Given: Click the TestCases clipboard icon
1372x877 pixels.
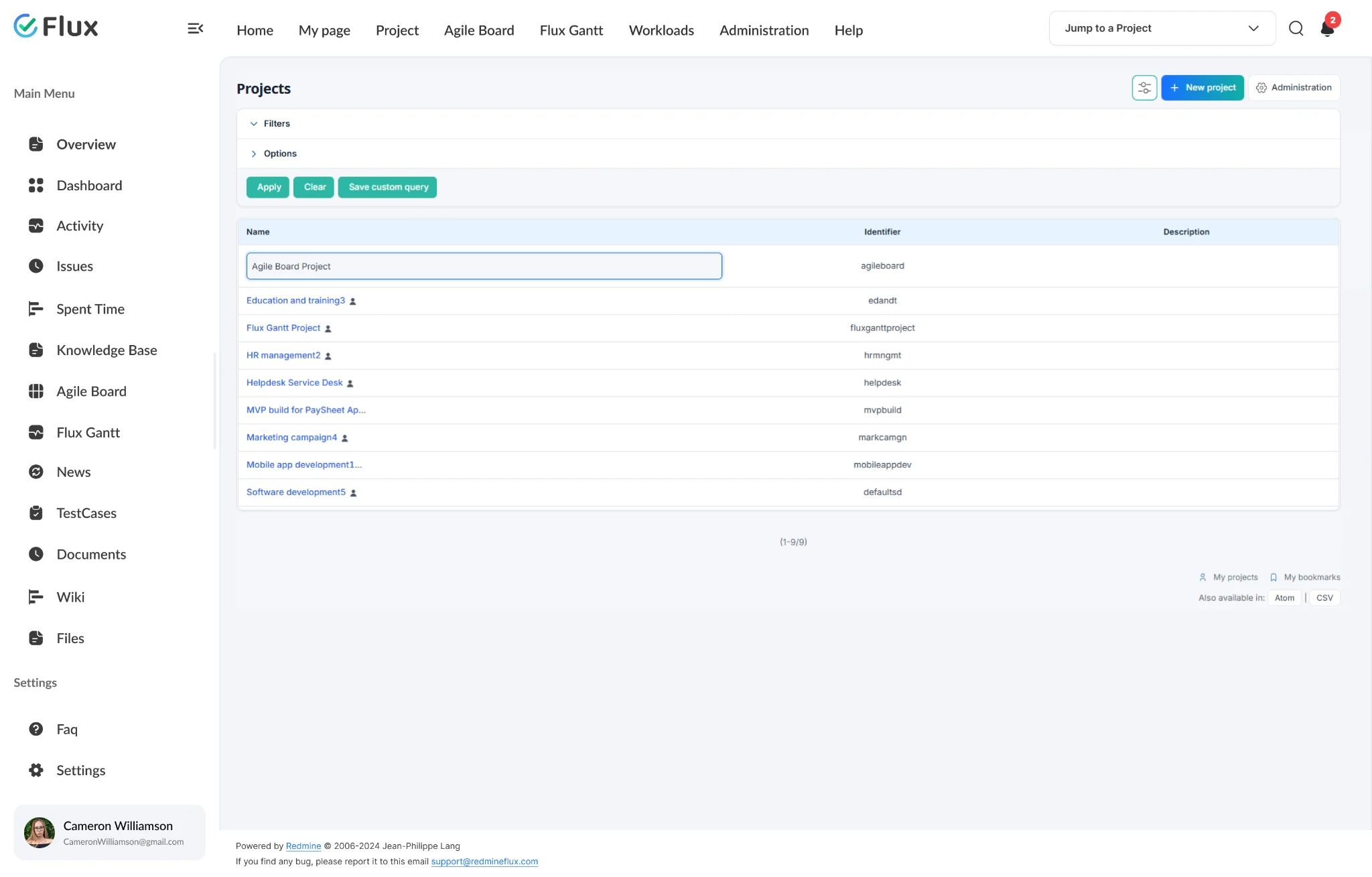Looking at the screenshot, I should tap(36, 513).
